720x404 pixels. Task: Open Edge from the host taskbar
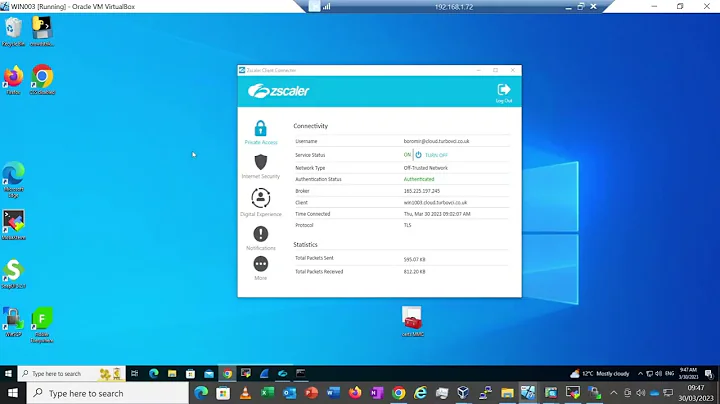(x=201, y=393)
